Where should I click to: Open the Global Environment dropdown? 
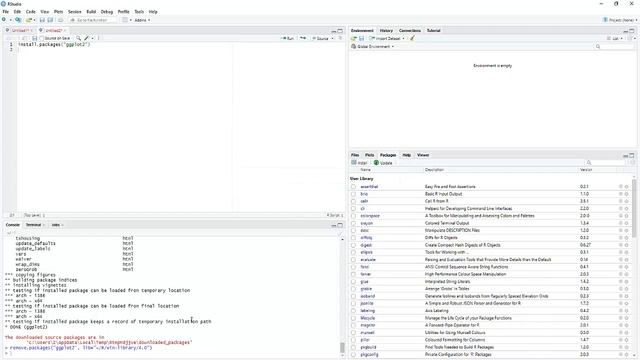tap(373, 47)
